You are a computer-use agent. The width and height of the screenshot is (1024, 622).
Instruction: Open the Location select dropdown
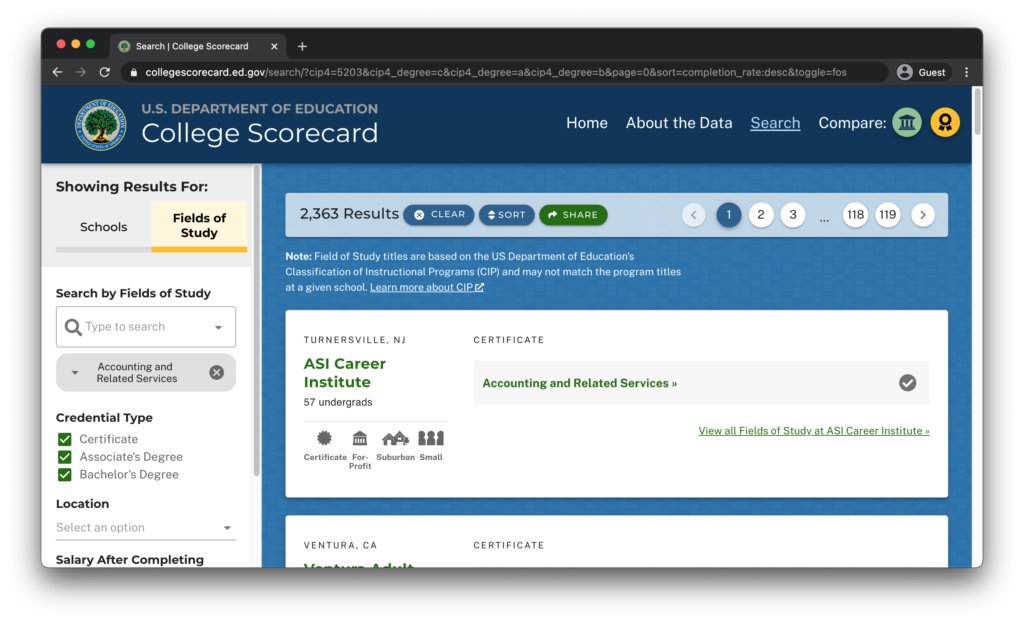pos(146,527)
